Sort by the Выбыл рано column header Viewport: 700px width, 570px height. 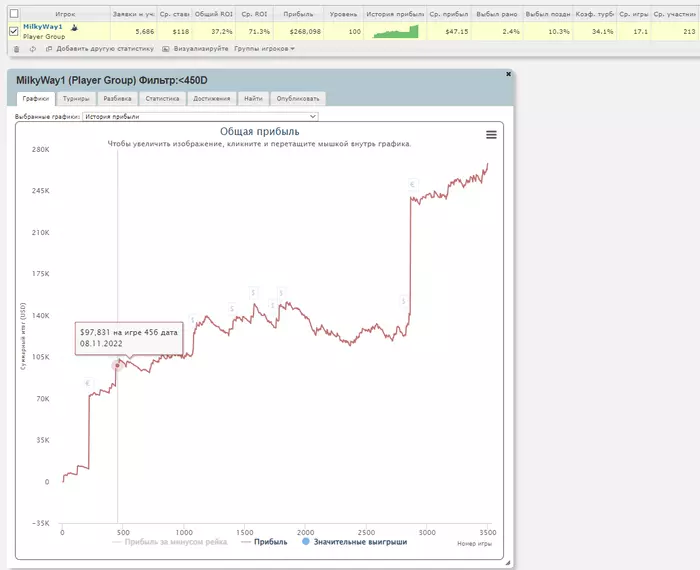497,14
